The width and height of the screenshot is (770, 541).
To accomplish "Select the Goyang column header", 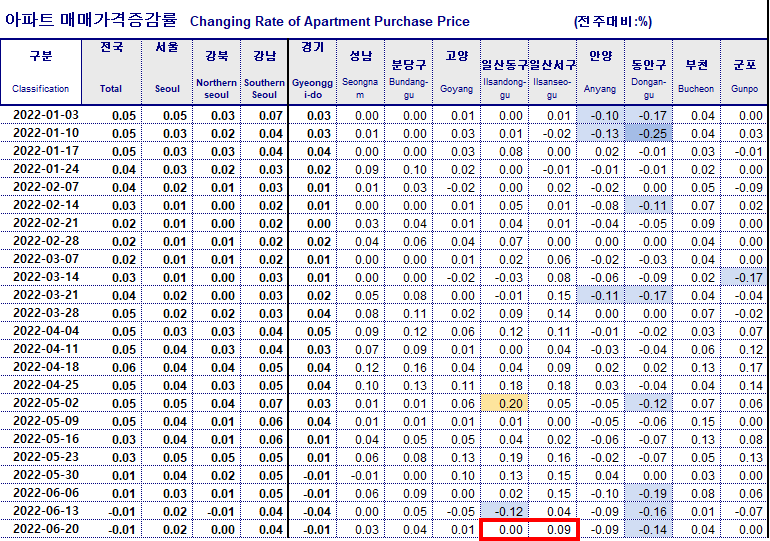I will point(457,72).
